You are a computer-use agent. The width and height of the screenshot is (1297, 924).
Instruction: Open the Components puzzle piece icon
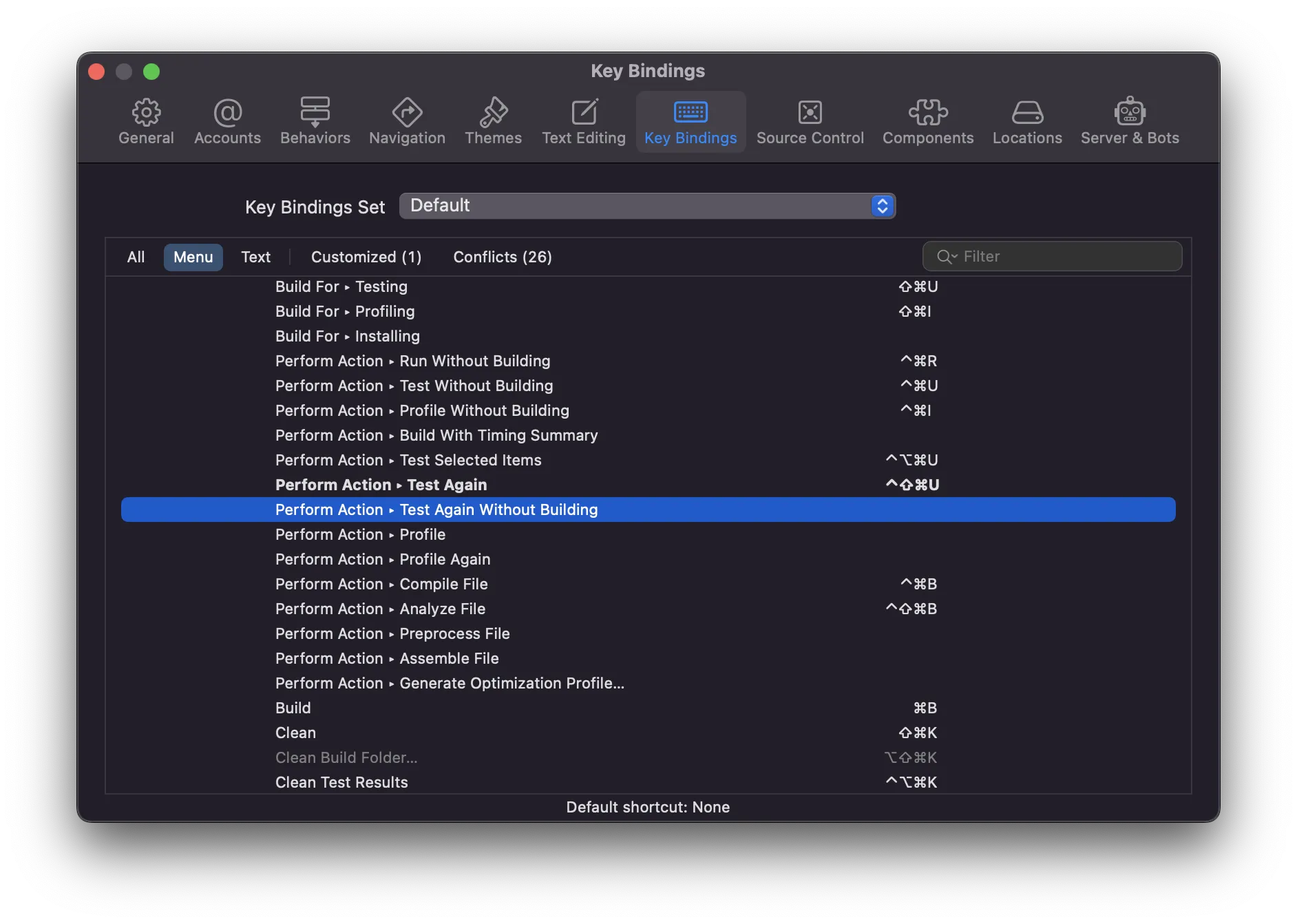(928, 112)
